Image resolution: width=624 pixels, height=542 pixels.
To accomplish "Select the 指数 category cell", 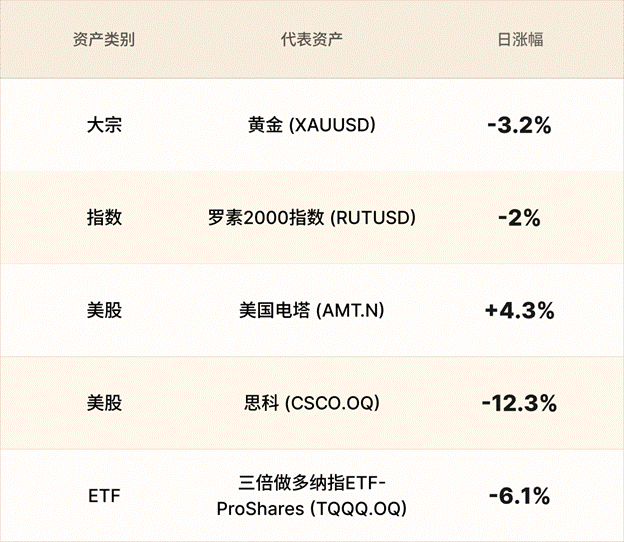I will 104,217.
